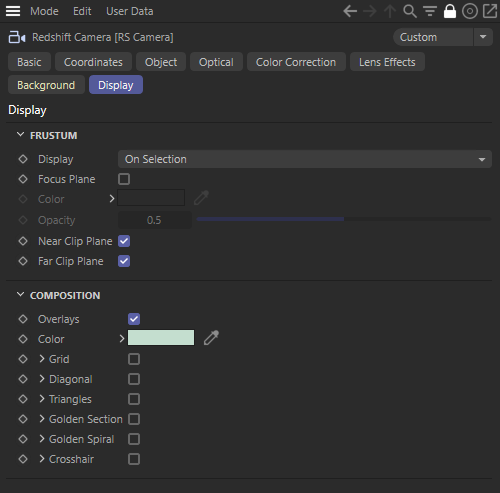The height and width of the screenshot is (493, 500).
Task: Open the Custom preset dropdown arrow
Action: 483,37
